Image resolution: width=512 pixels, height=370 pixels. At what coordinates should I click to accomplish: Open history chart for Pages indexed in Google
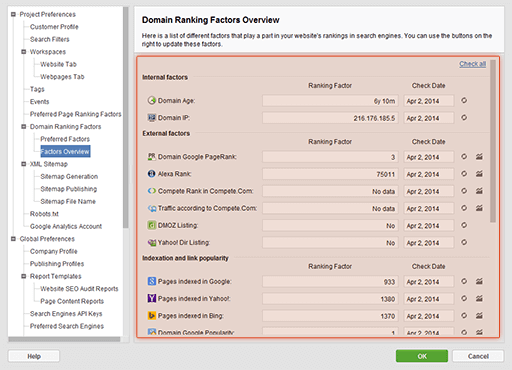click(479, 281)
